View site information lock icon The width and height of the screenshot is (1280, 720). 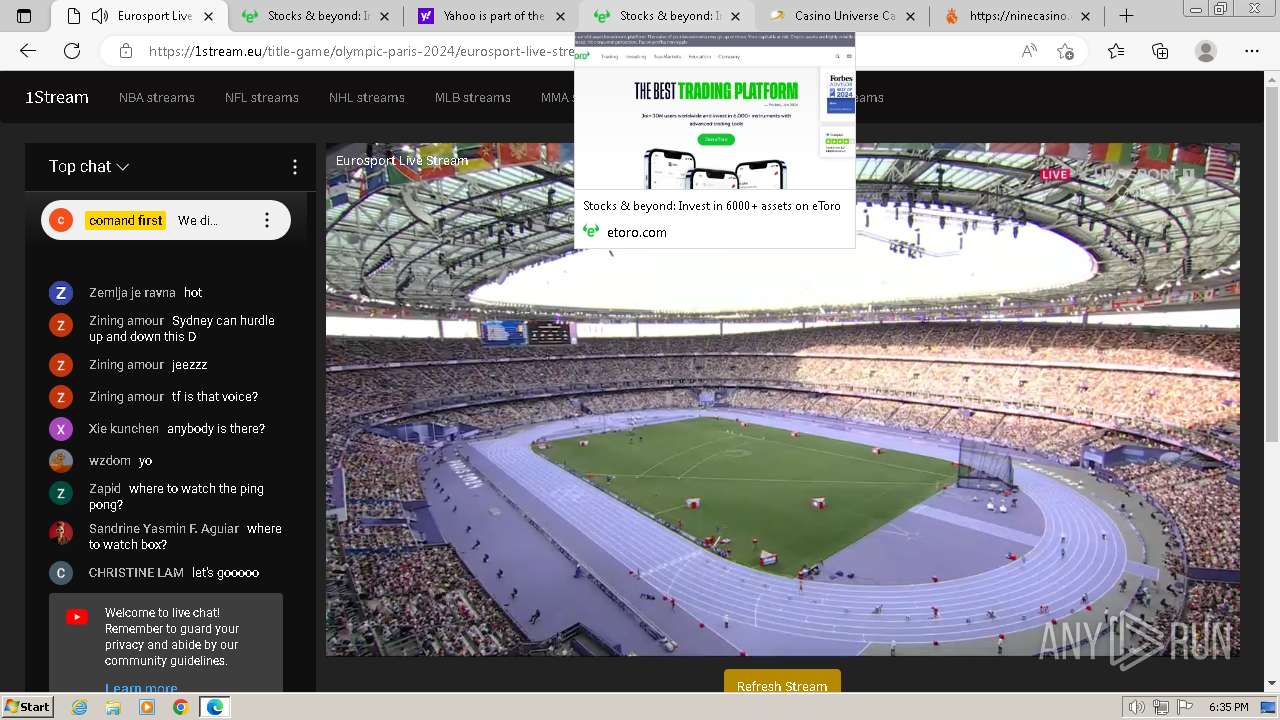125,51
